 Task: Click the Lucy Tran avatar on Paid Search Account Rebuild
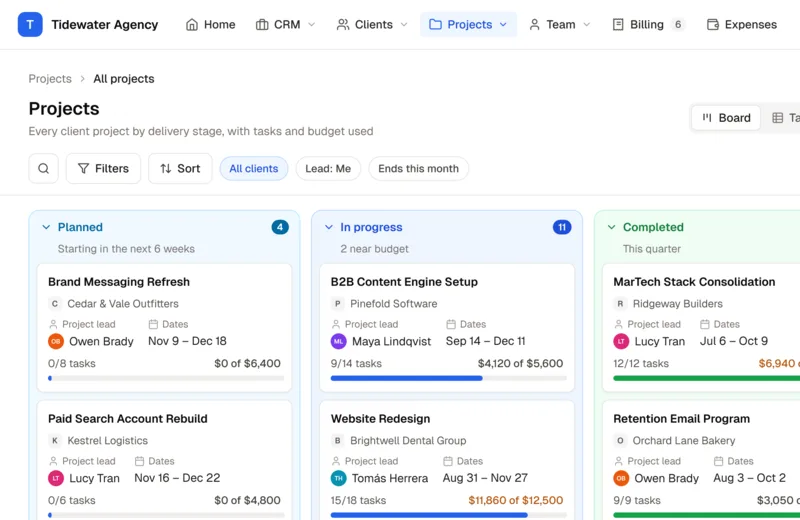pos(56,478)
